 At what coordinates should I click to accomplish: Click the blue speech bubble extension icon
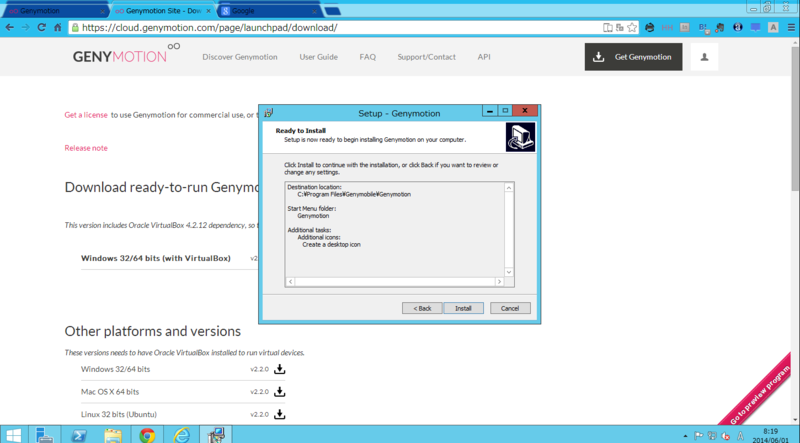point(756,28)
